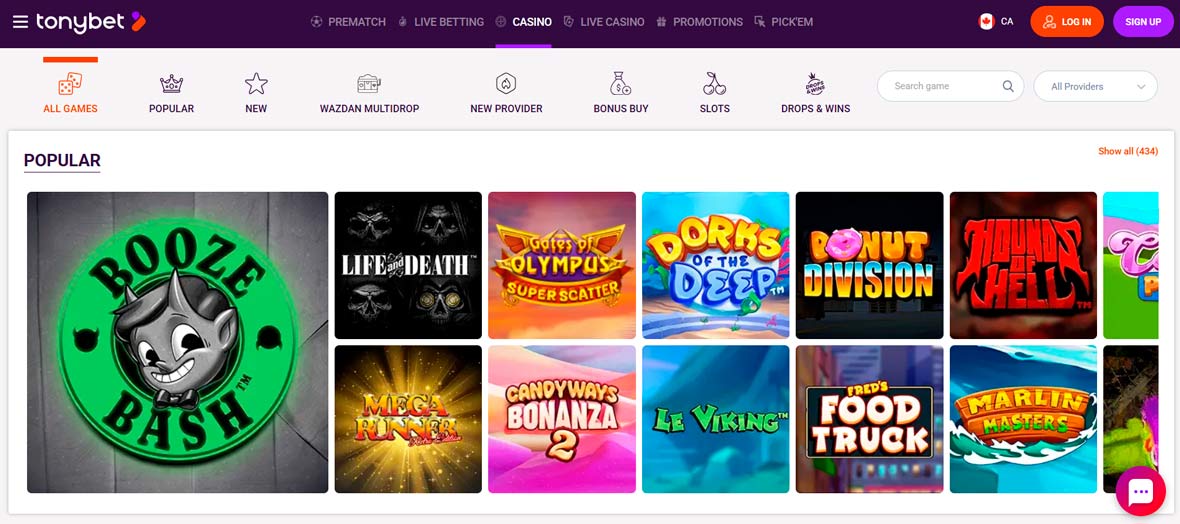The height and width of the screenshot is (524, 1180).
Task: Open the Mega Runner game
Action: (x=408, y=419)
